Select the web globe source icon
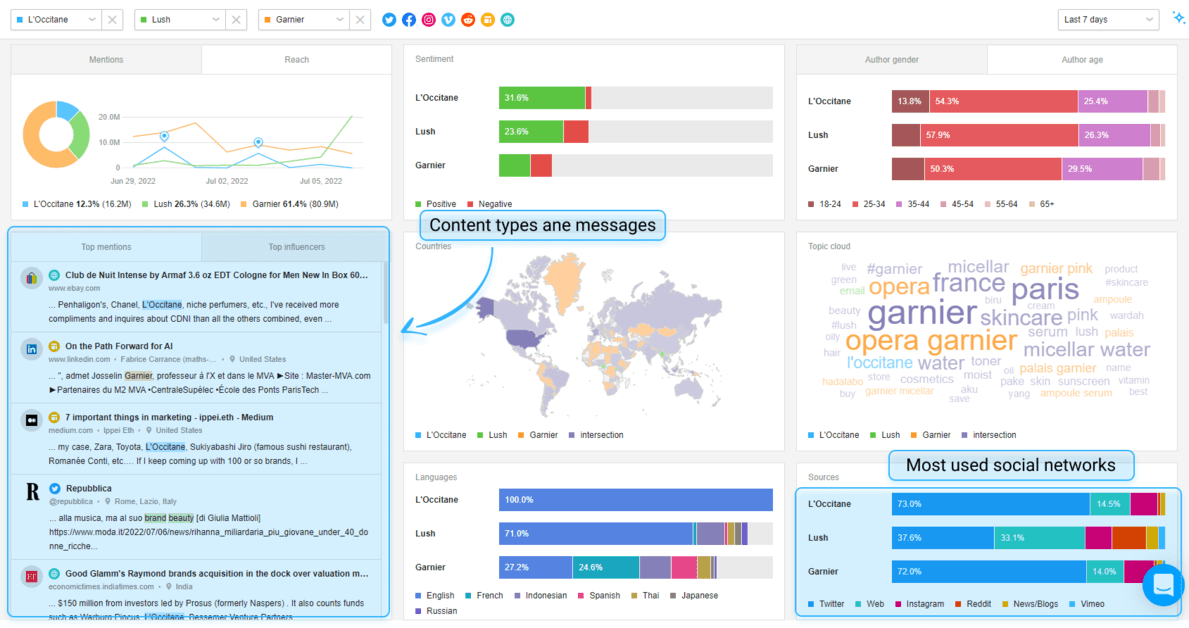The height and width of the screenshot is (628, 1189). click(508, 19)
